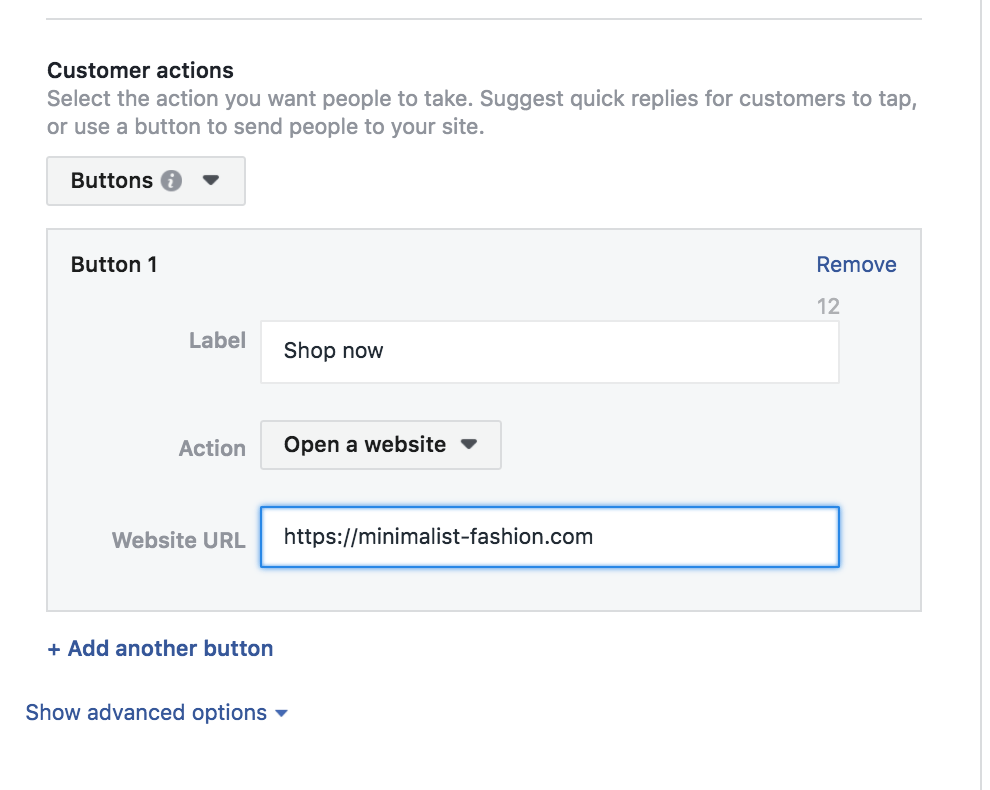Screen dimensions: 990x790
Task: Remove Button 1
Action: click(x=856, y=265)
